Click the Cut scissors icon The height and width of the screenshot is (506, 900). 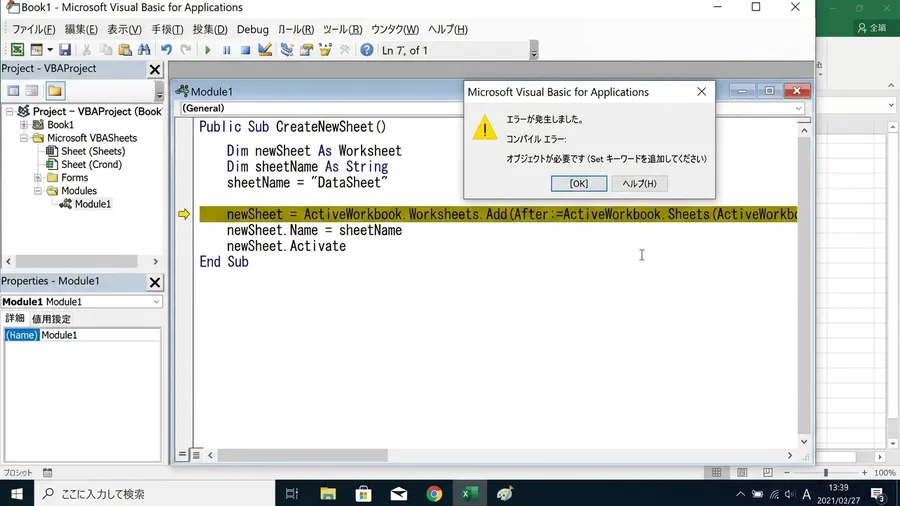pos(86,50)
